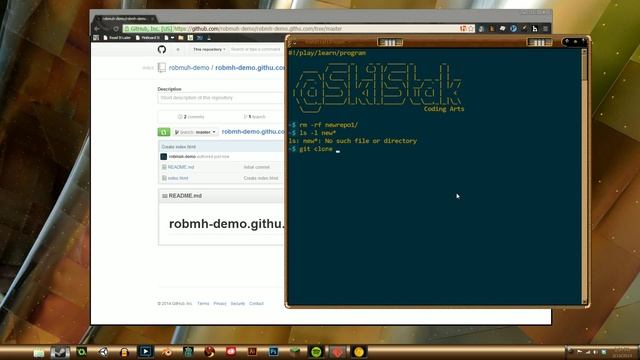
Task: Open Photoshop from the taskbar
Action: tap(273, 352)
